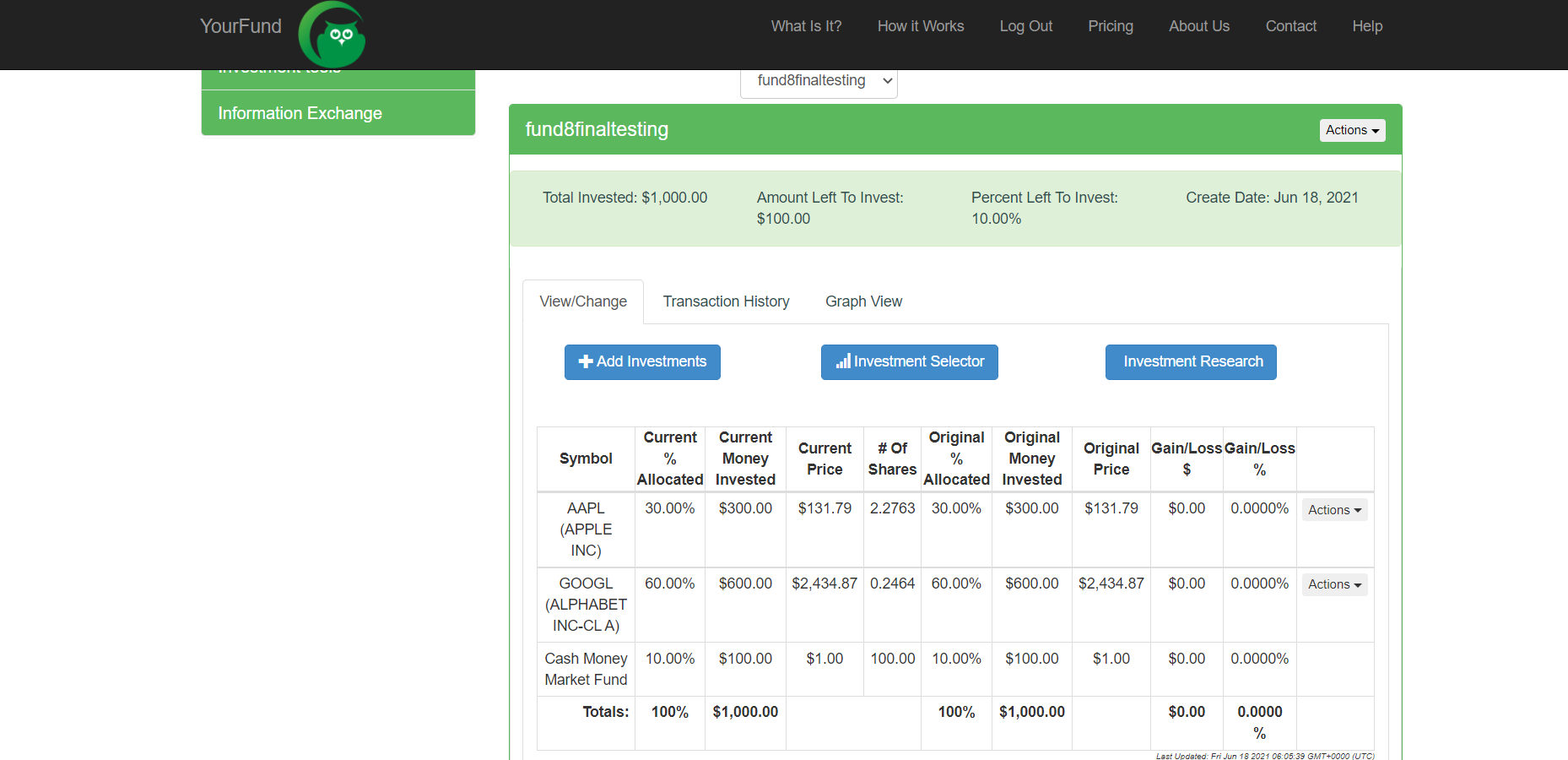Screen dimensions: 1568x760
Task: Open the Contact page
Action: tap(1290, 26)
